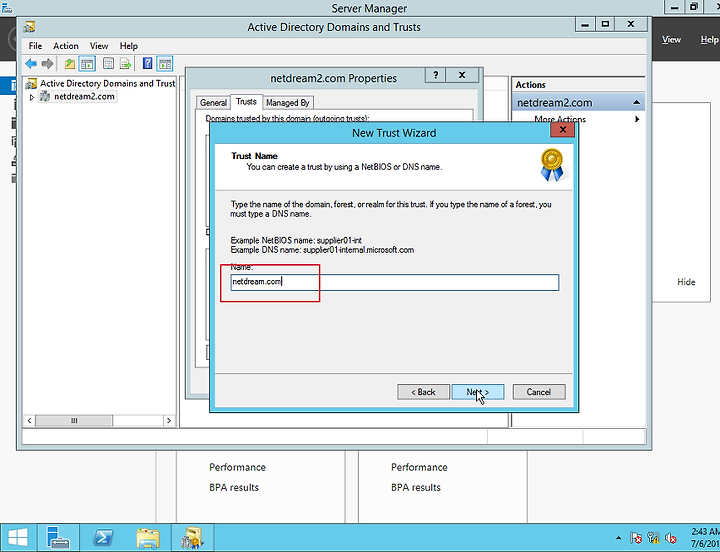Click the Up one level toolbar icon

[x=69, y=64]
